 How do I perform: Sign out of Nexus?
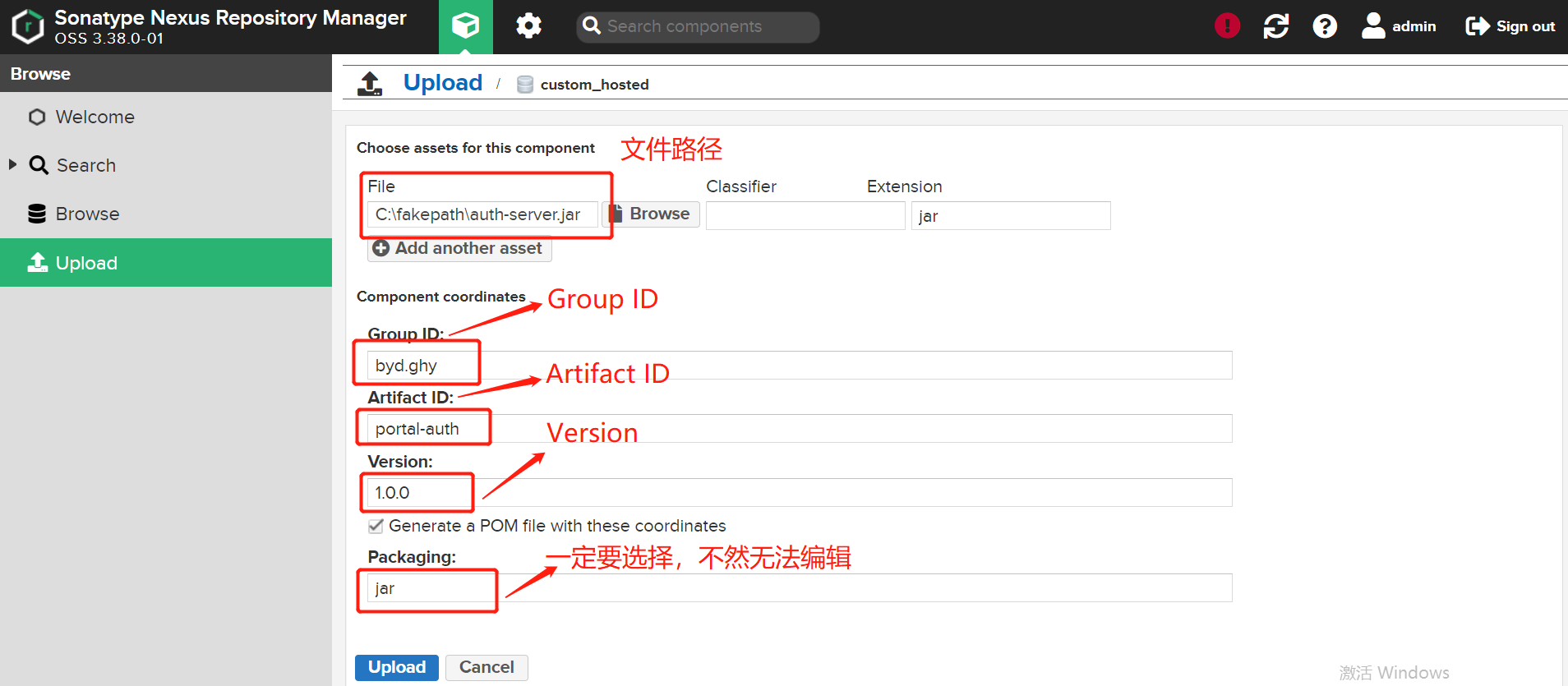pyautogui.click(x=1510, y=26)
